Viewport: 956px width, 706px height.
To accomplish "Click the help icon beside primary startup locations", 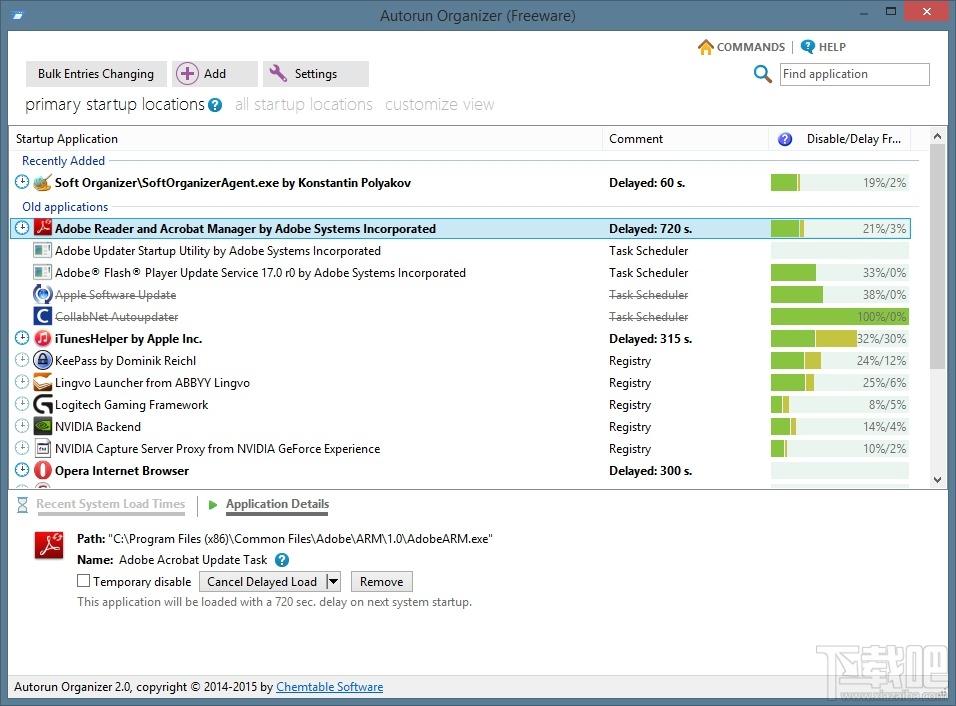I will click(215, 105).
